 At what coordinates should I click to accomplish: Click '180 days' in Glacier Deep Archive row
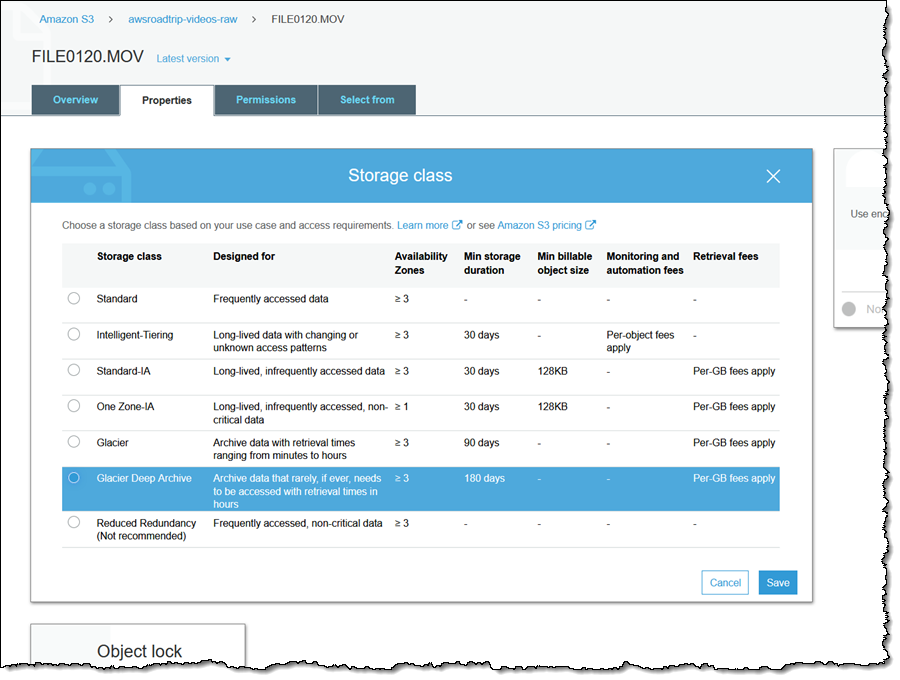coord(484,479)
